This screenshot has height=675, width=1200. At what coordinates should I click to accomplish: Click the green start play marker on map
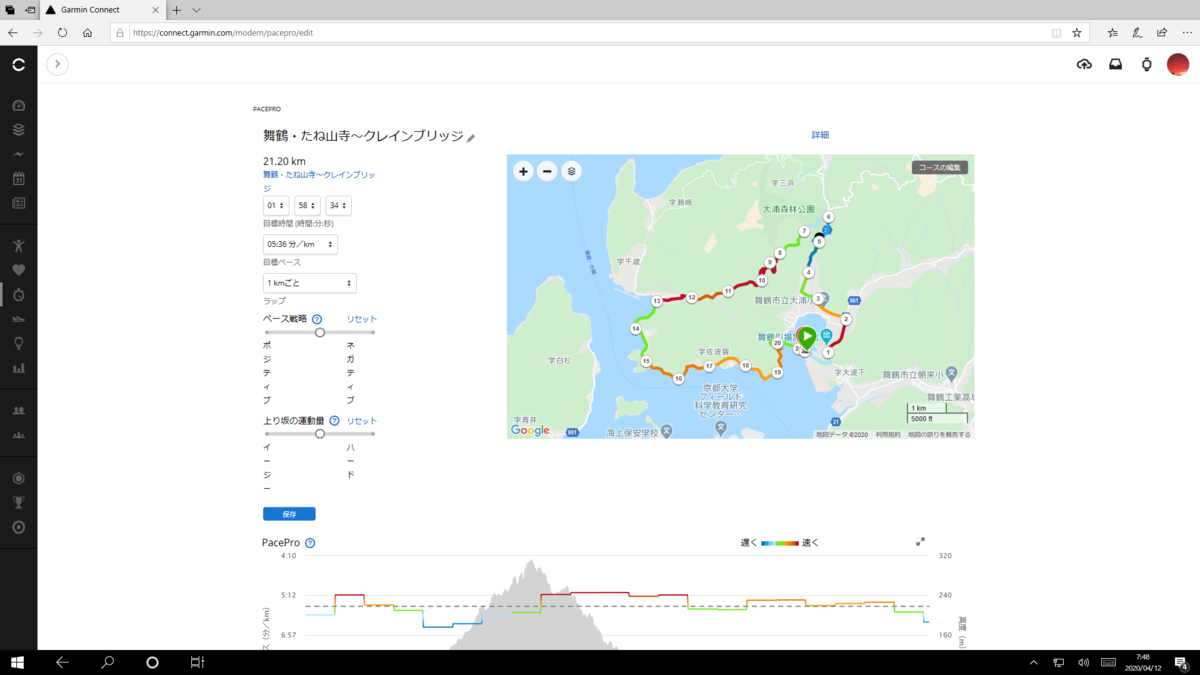tap(806, 337)
